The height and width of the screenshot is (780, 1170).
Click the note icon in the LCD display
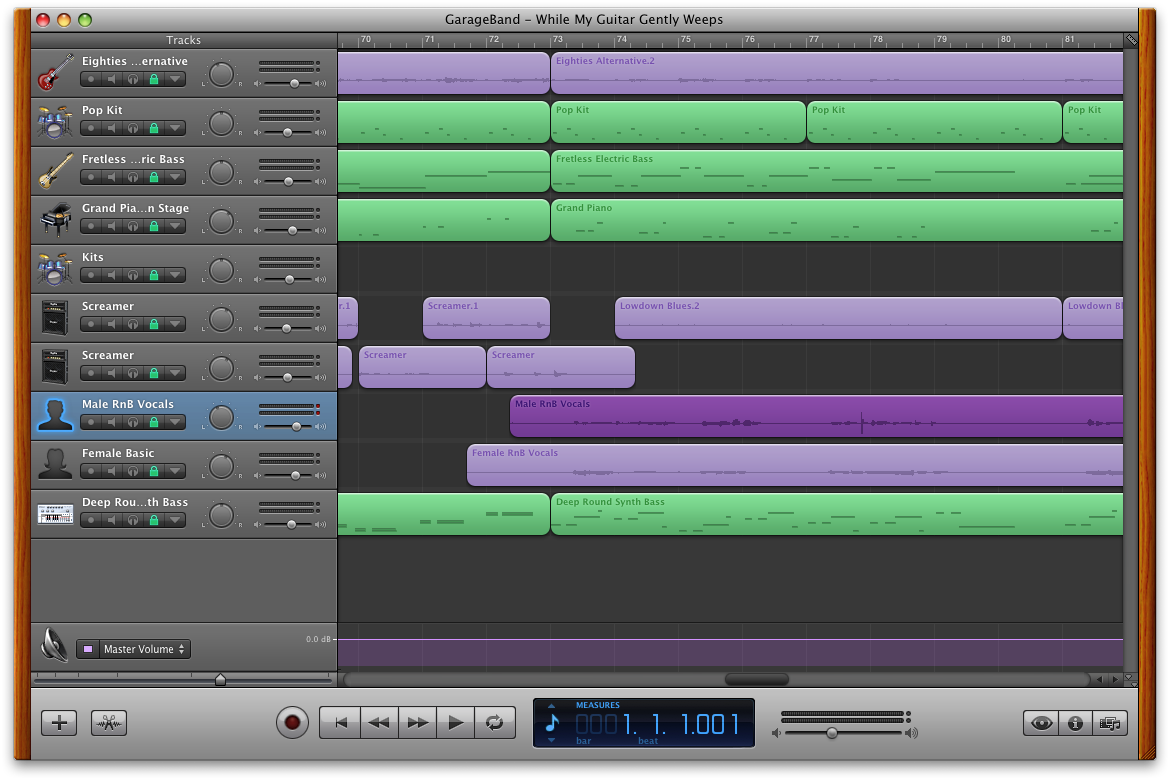552,723
